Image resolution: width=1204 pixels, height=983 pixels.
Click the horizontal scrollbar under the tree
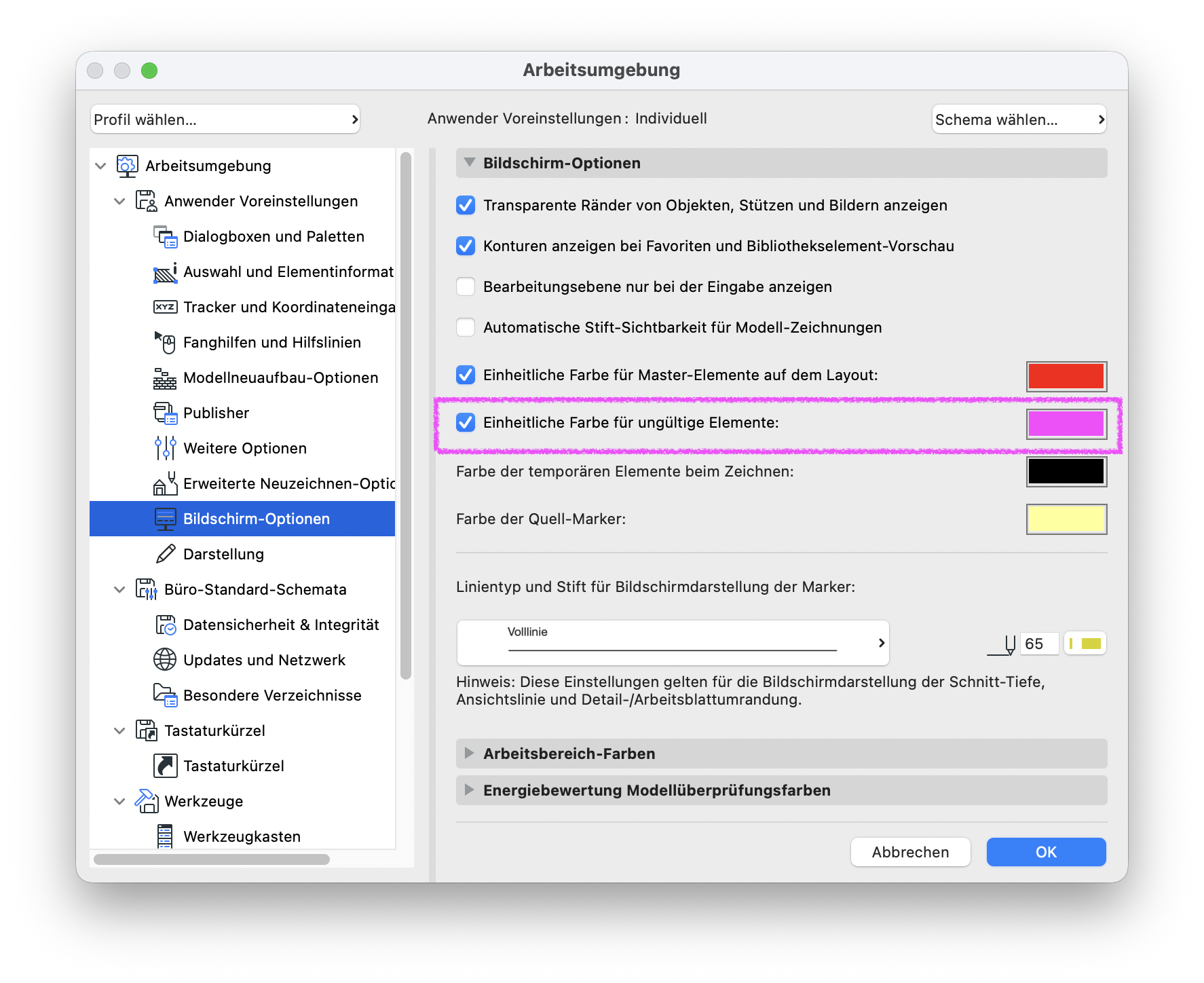pyautogui.click(x=212, y=859)
